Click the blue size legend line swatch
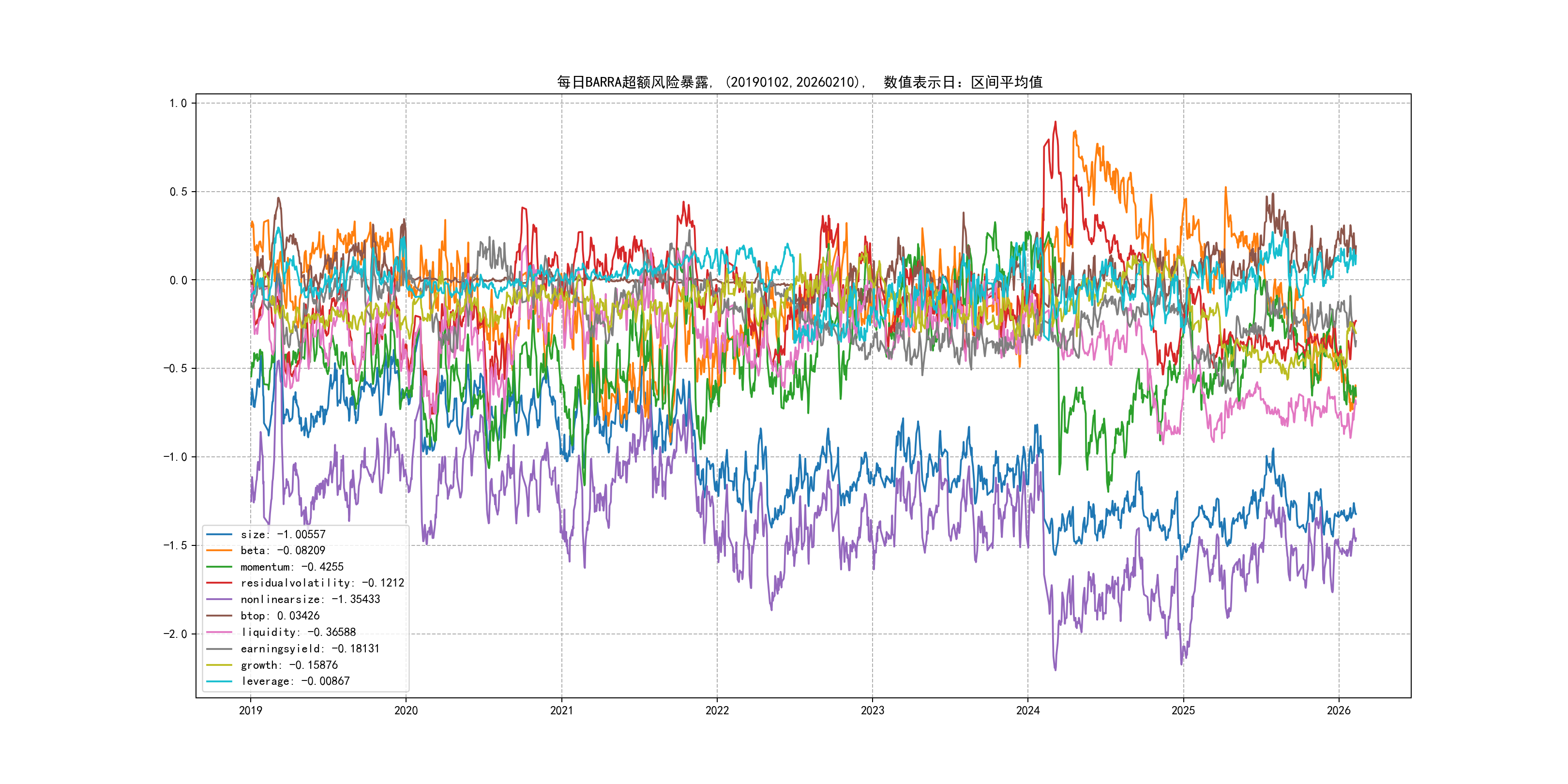 pos(219,534)
